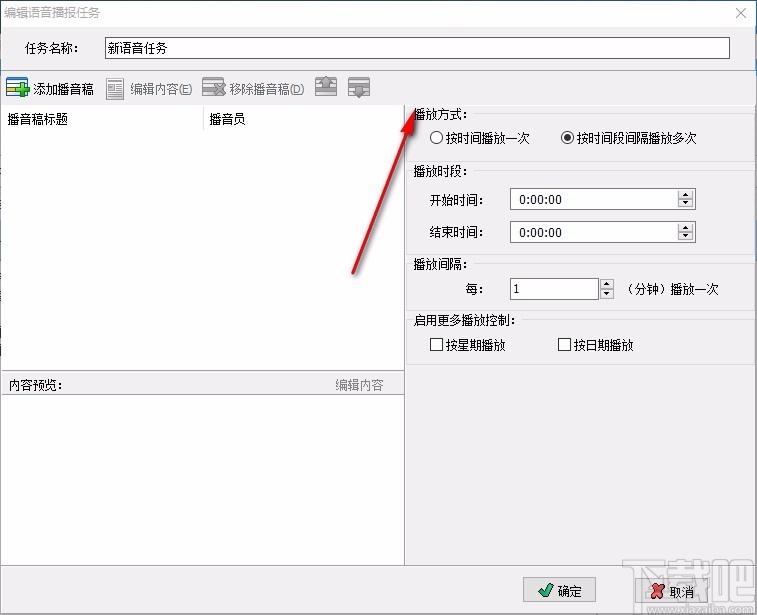This screenshot has width=757, height=615.
Task: Click the 添加播音稿 add script button
Action: (x=50, y=88)
